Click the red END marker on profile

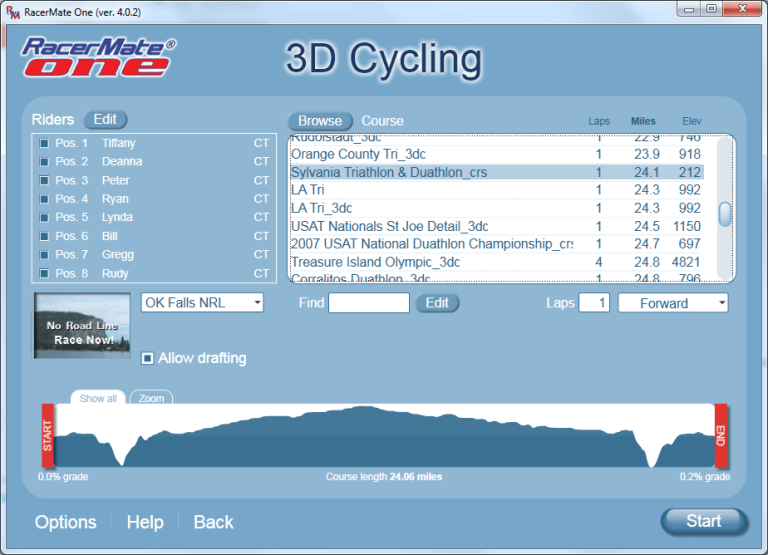click(x=721, y=436)
